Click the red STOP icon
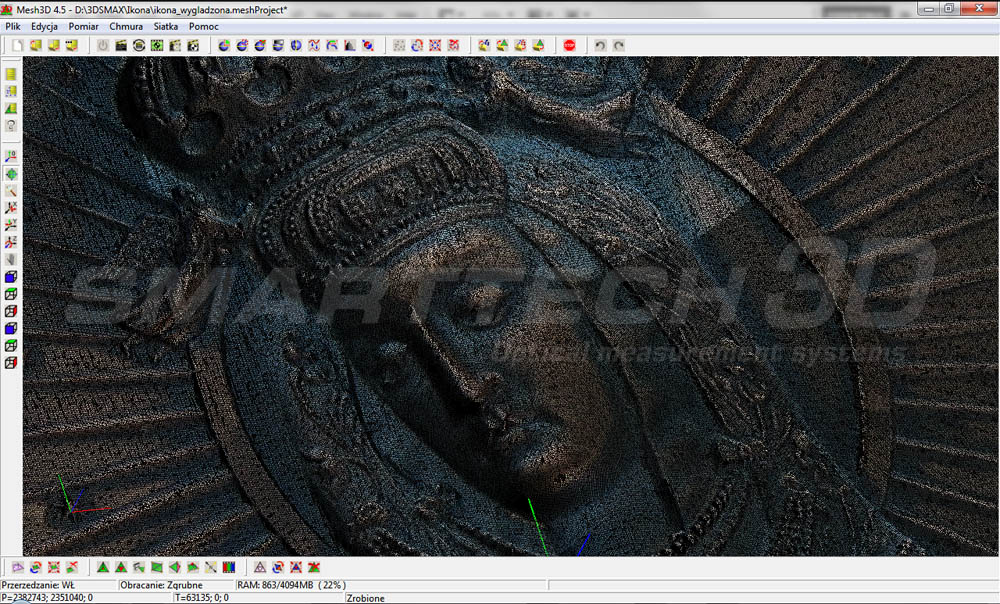 click(x=570, y=45)
